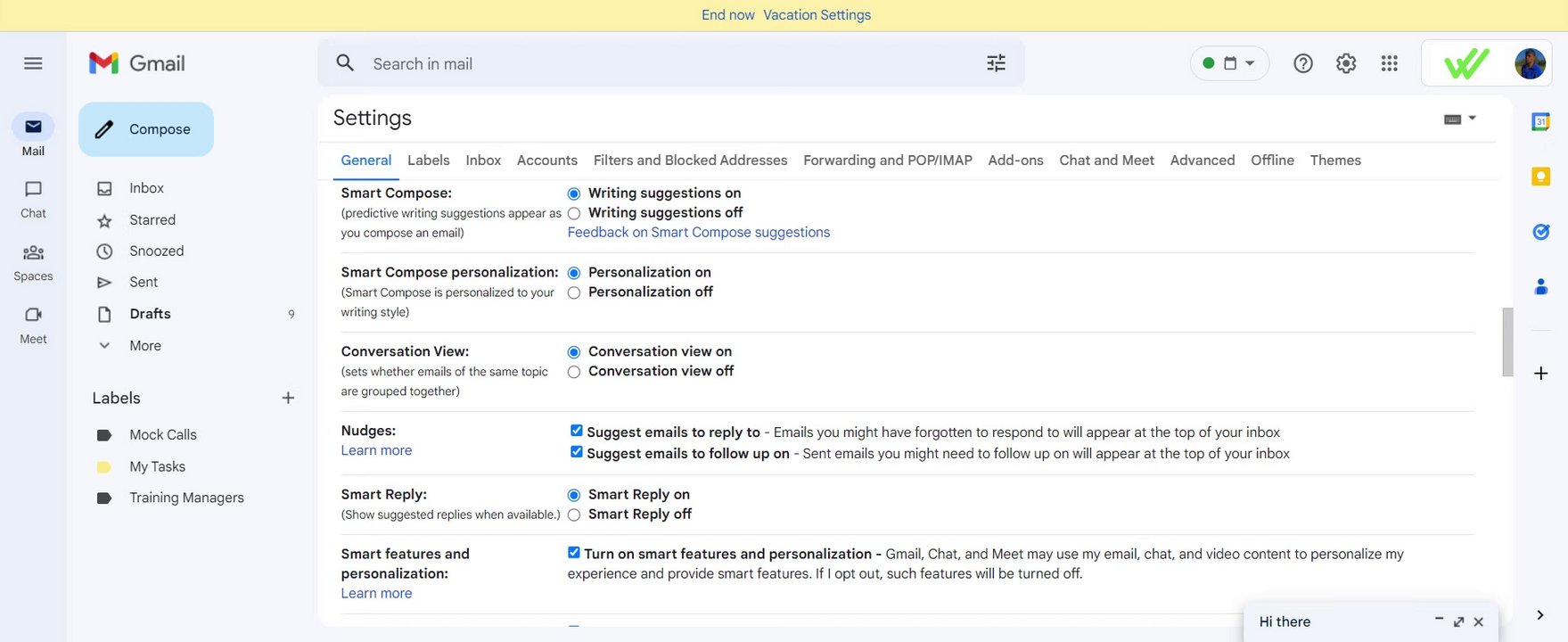Open Google Keep side panel icon
This screenshot has height=642, width=1568.
(x=1540, y=177)
